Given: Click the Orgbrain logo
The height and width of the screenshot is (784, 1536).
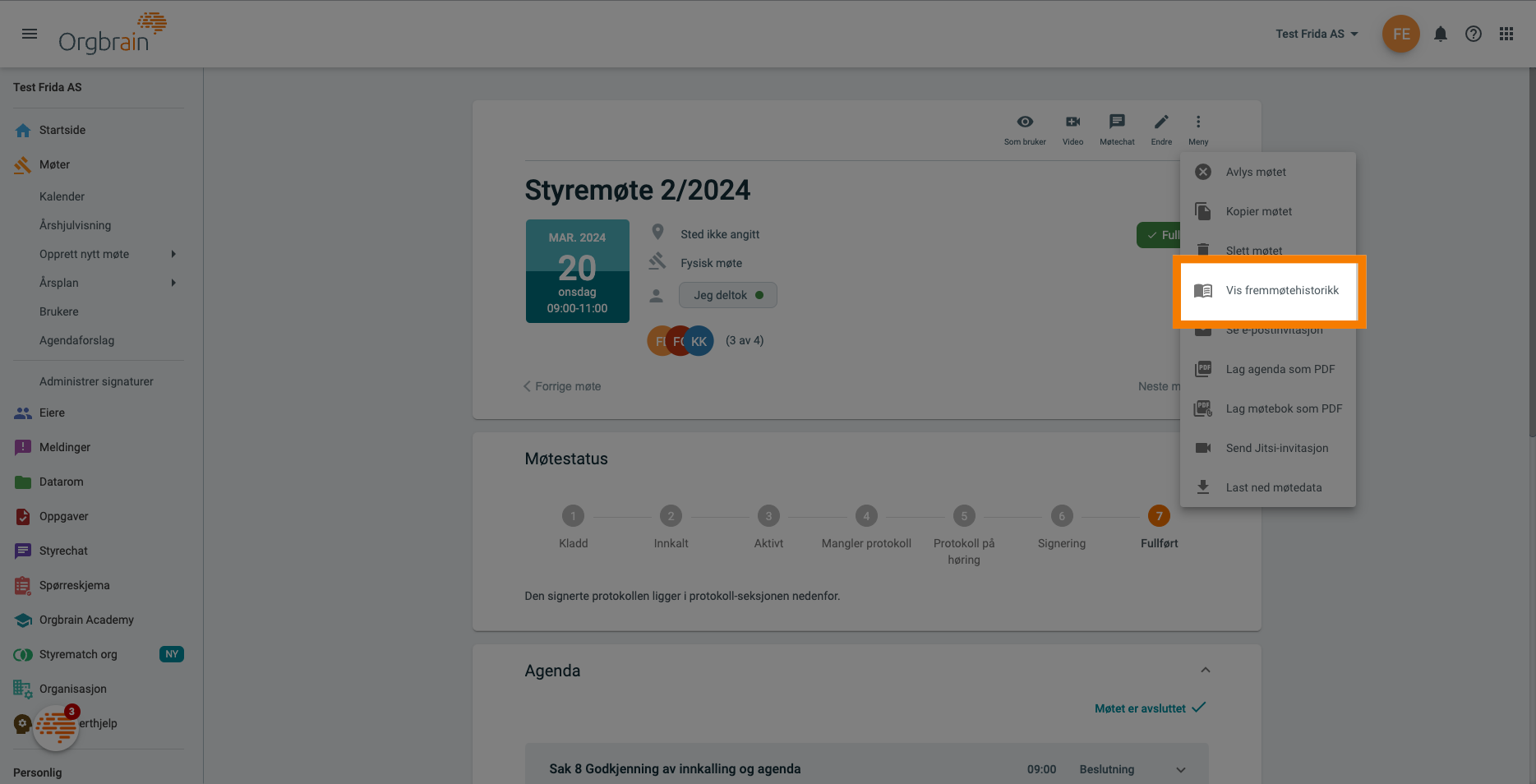Looking at the screenshot, I should 113,34.
